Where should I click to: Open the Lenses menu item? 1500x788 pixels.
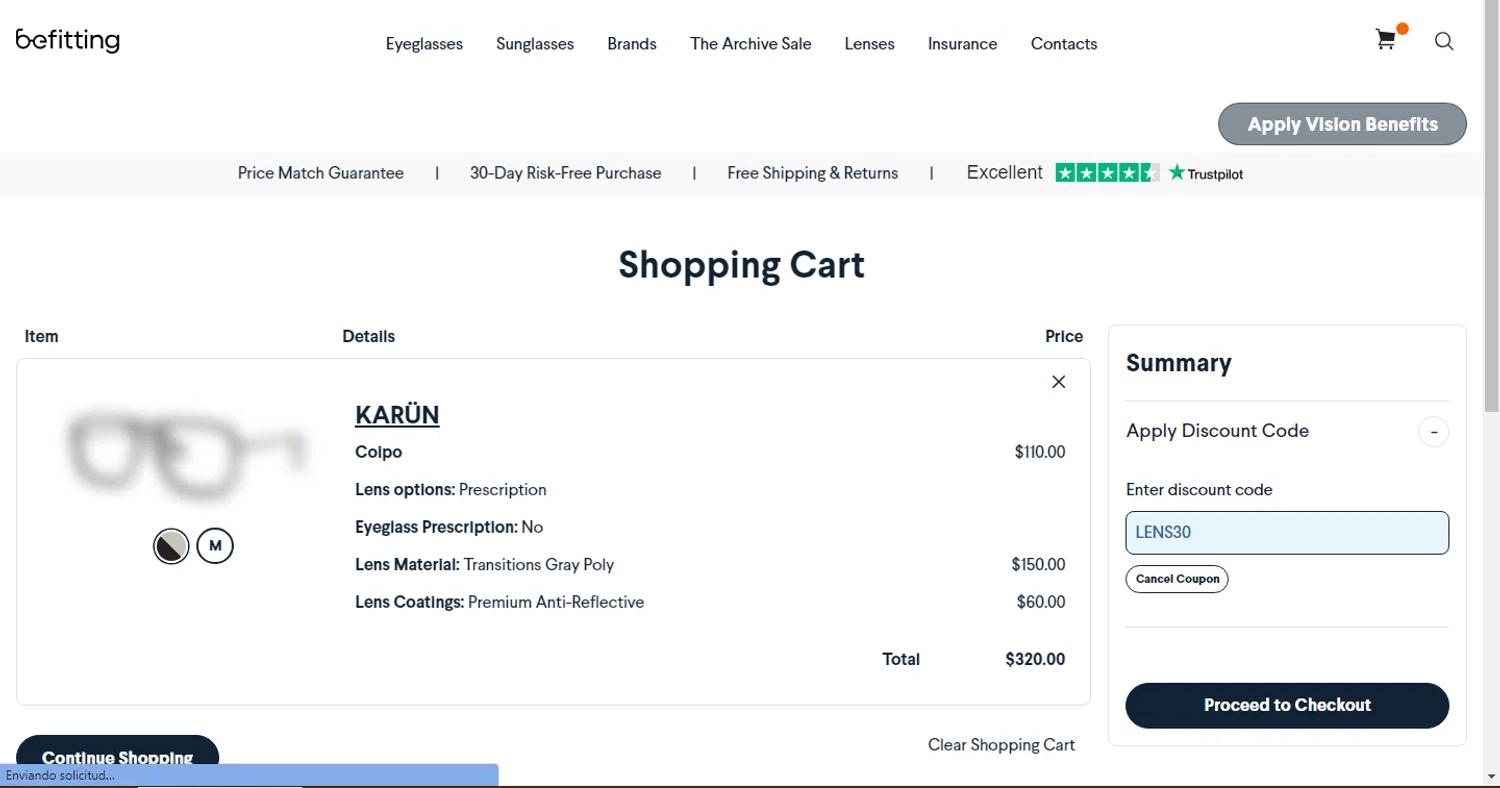click(869, 44)
